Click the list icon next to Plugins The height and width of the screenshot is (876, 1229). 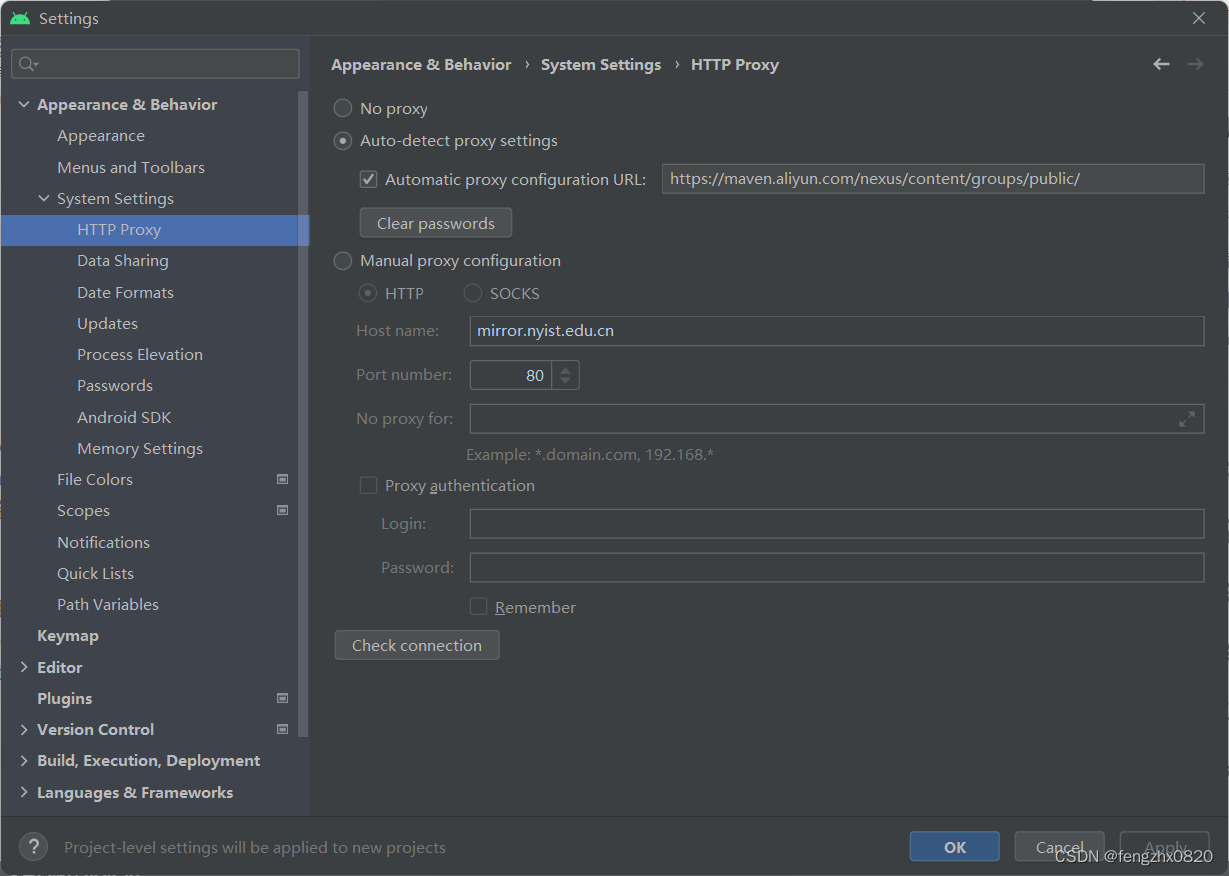point(282,698)
